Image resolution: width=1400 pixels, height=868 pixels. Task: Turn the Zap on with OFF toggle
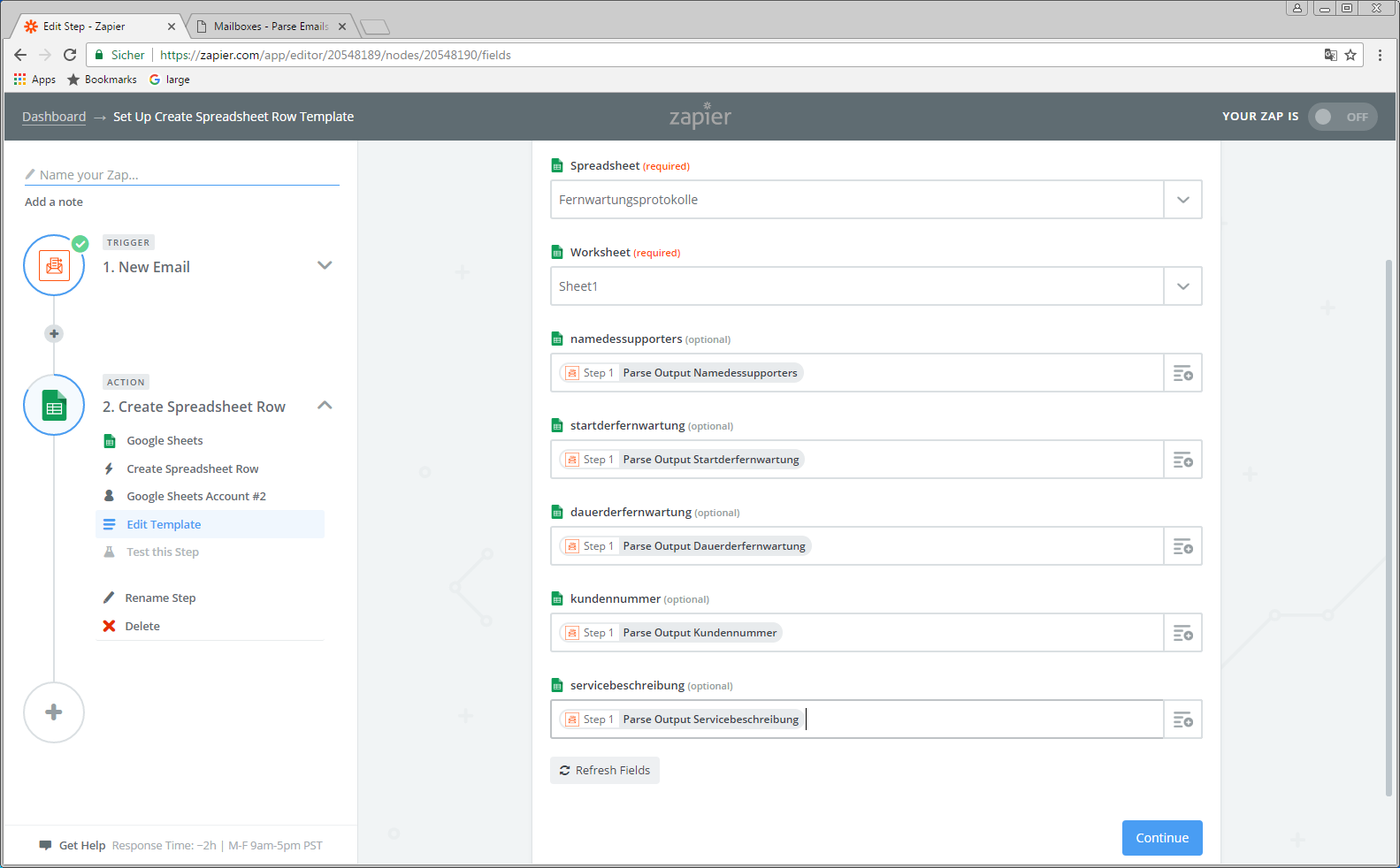pyautogui.click(x=1342, y=117)
